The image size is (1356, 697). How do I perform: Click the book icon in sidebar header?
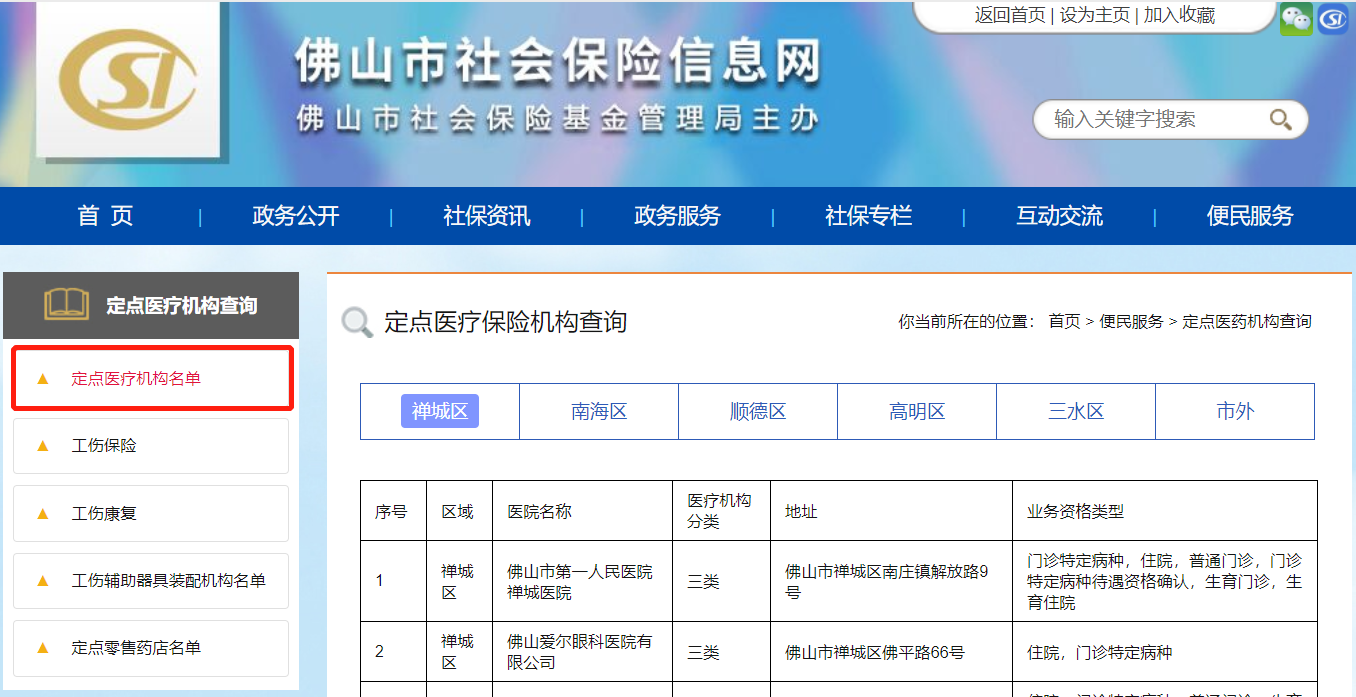[x=67, y=305]
